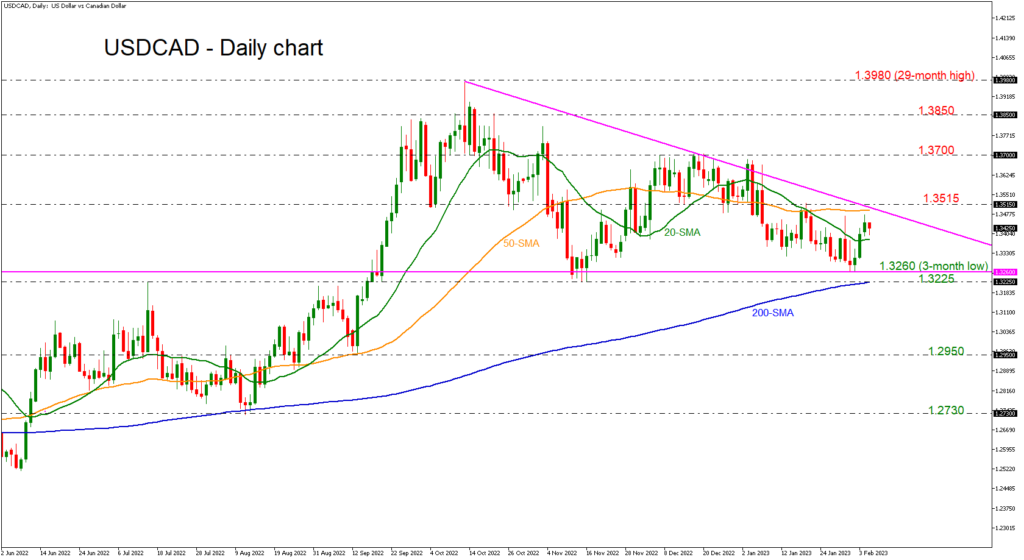Screen dimensions: 1024x560
Task: Click the black 1.39800 price axis marker
Action: pyautogui.click(x=1004, y=80)
